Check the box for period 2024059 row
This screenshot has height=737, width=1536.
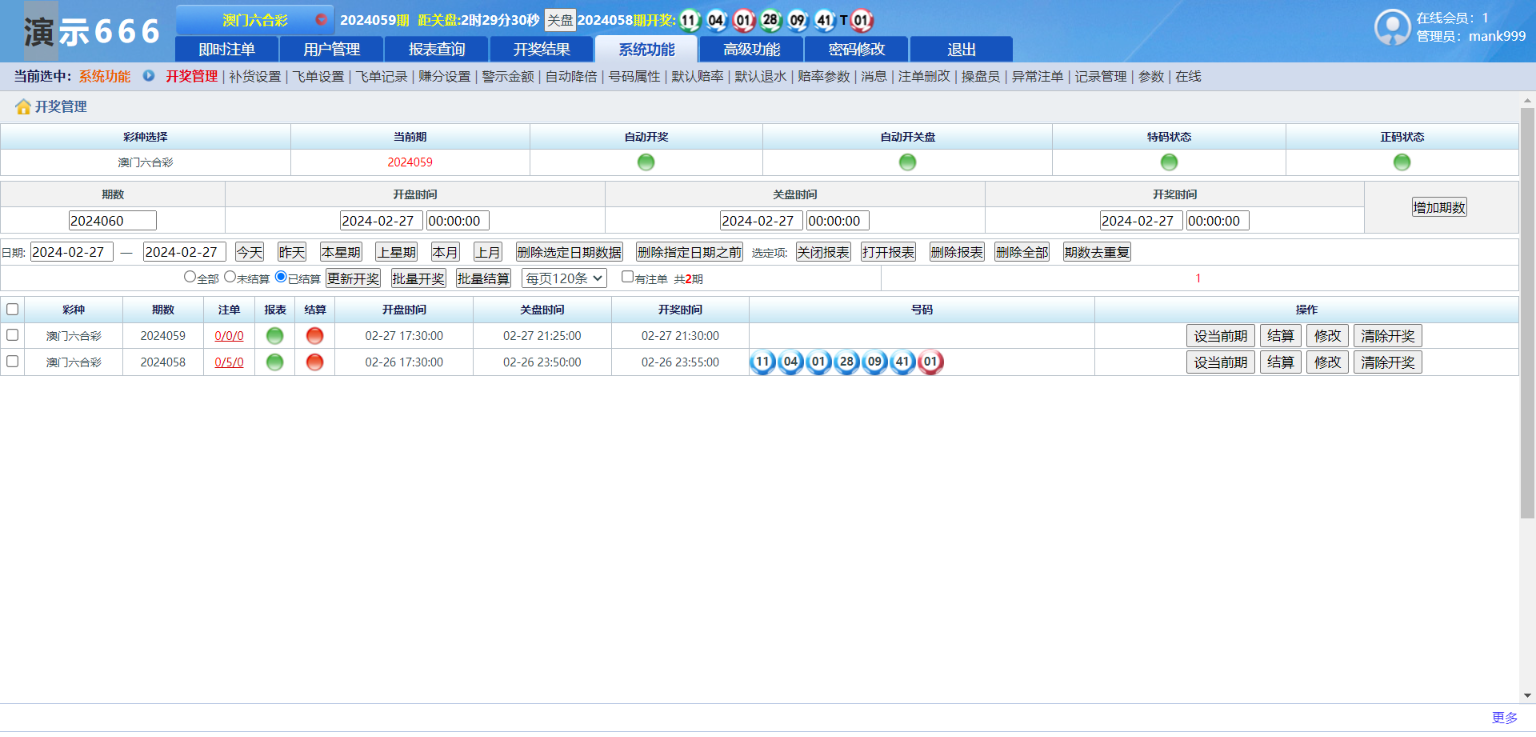pyautogui.click(x=13, y=335)
